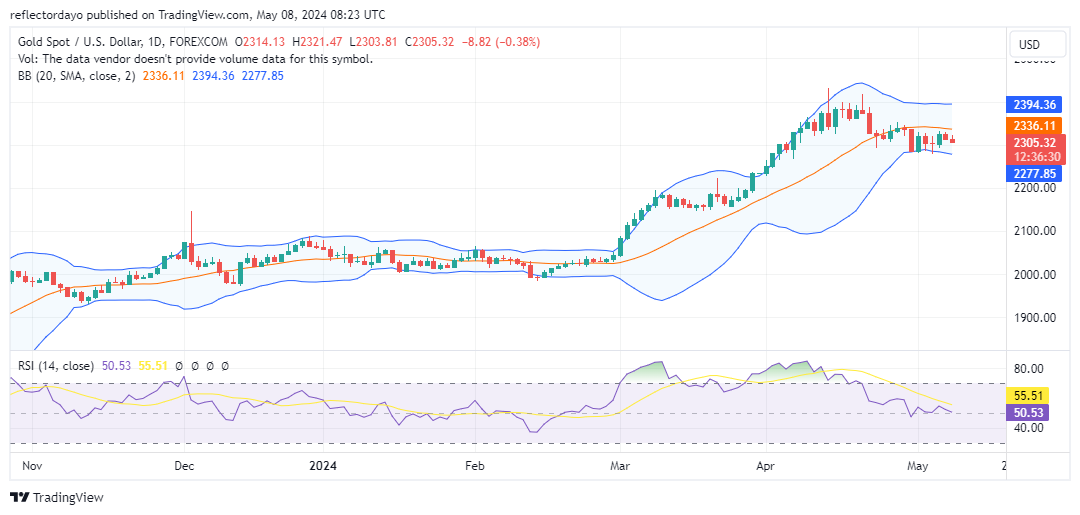Click the blue 2277.85 lower band price label

point(1035,173)
